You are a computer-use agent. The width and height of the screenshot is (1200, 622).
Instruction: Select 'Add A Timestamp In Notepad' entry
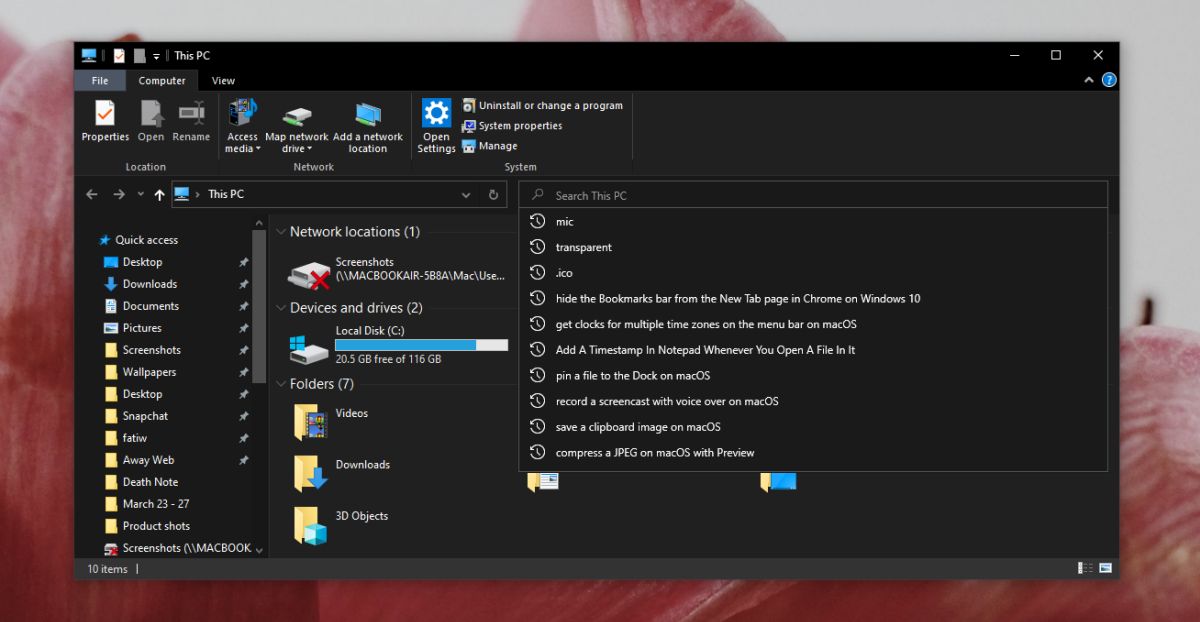[x=813, y=350]
